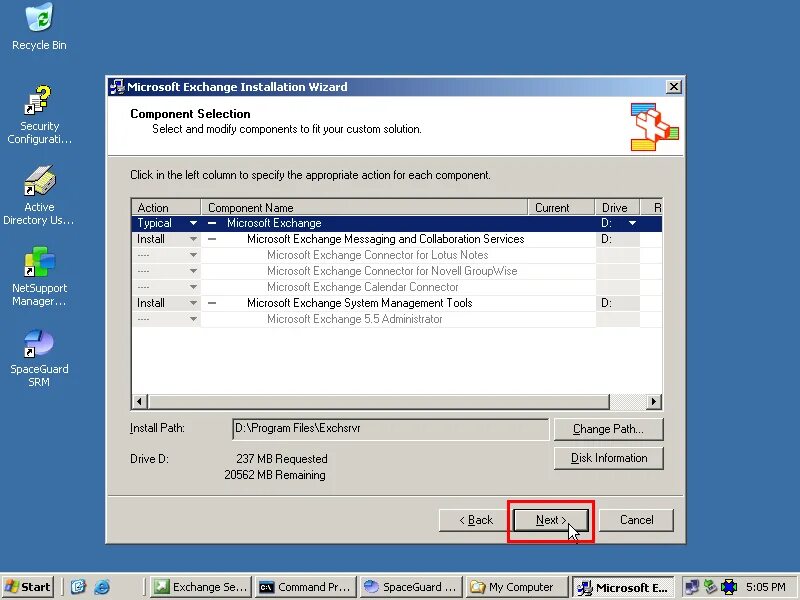Click the Component Name column header
This screenshot has height=600, width=800.
click(364, 208)
